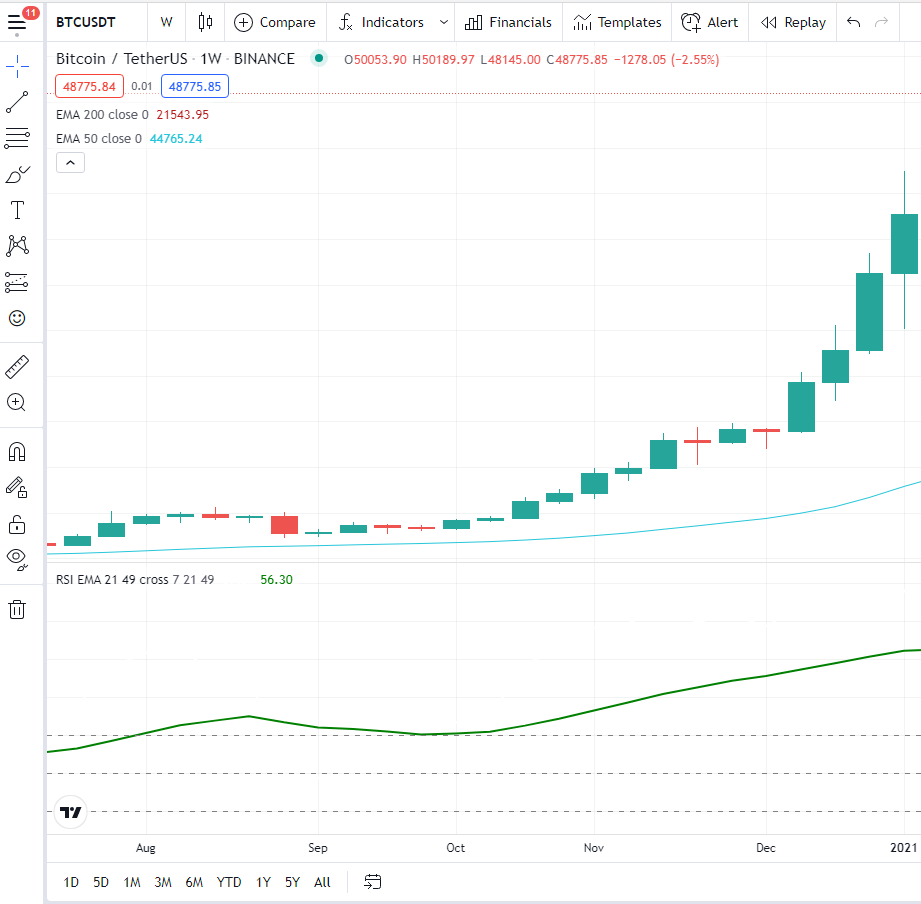The image size is (921, 904).
Task: Open the Financials menu
Action: [508, 22]
